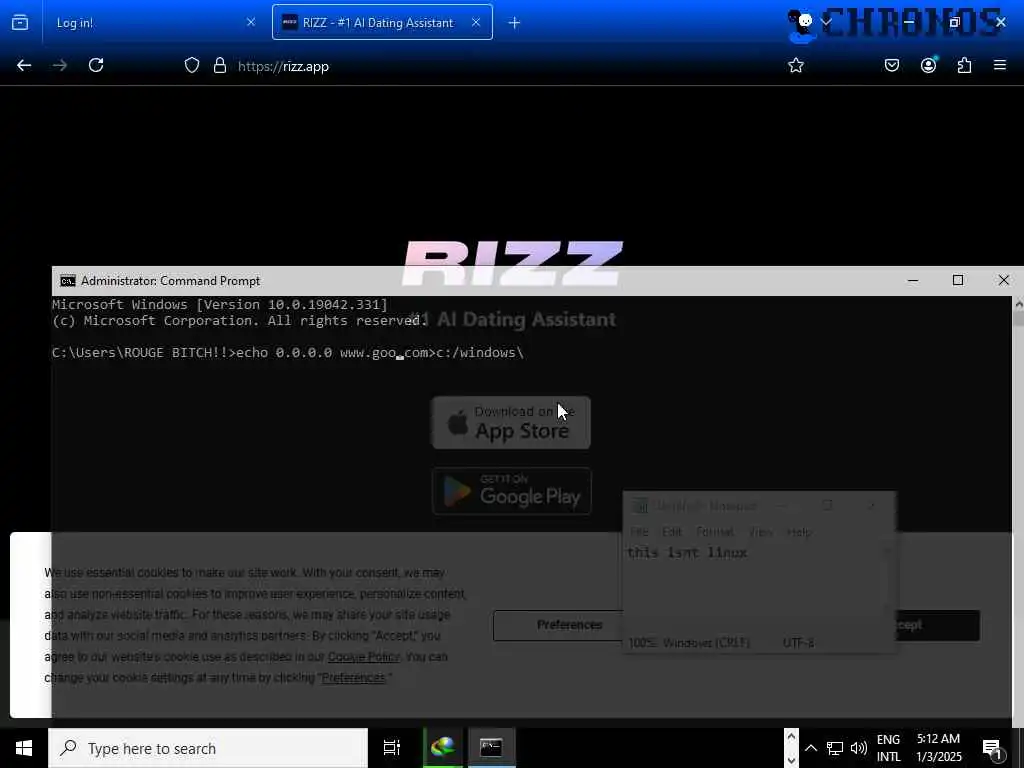
Task: Select the RIZZ - #1 AI Dating Assistant tab
Action: point(382,22)
